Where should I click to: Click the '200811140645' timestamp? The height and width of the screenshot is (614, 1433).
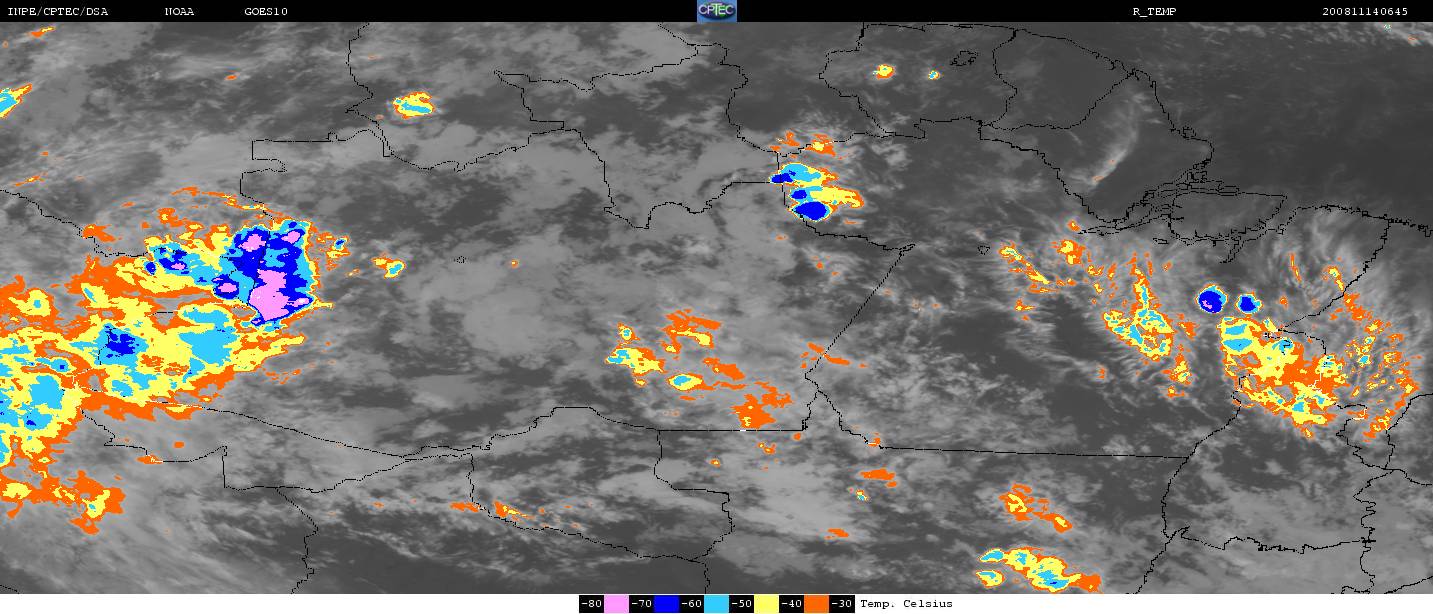tap(1365, 12)
